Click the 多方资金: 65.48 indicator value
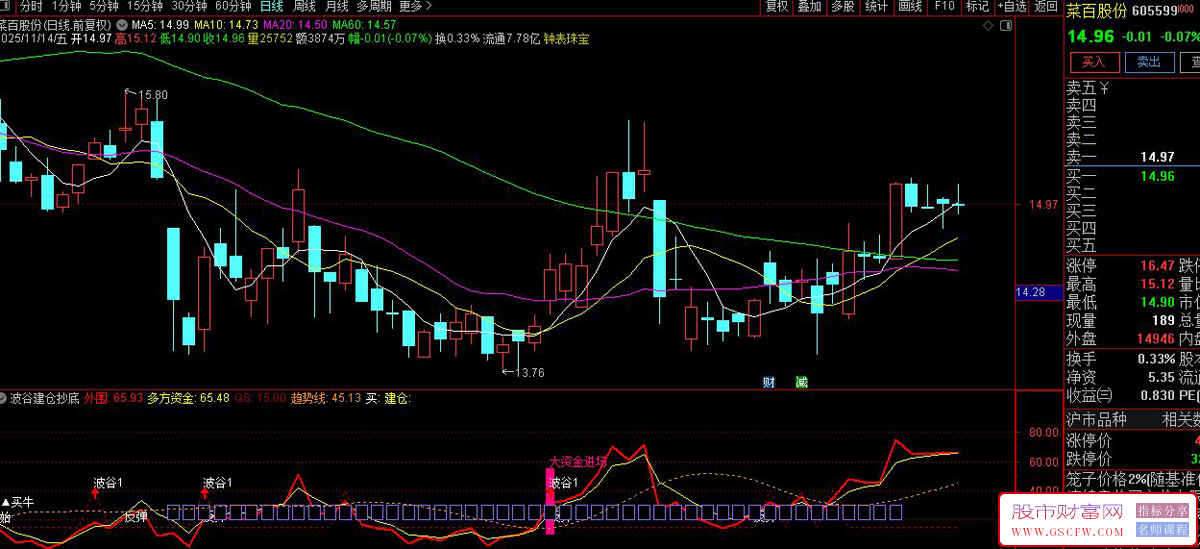 pos(188,398)
